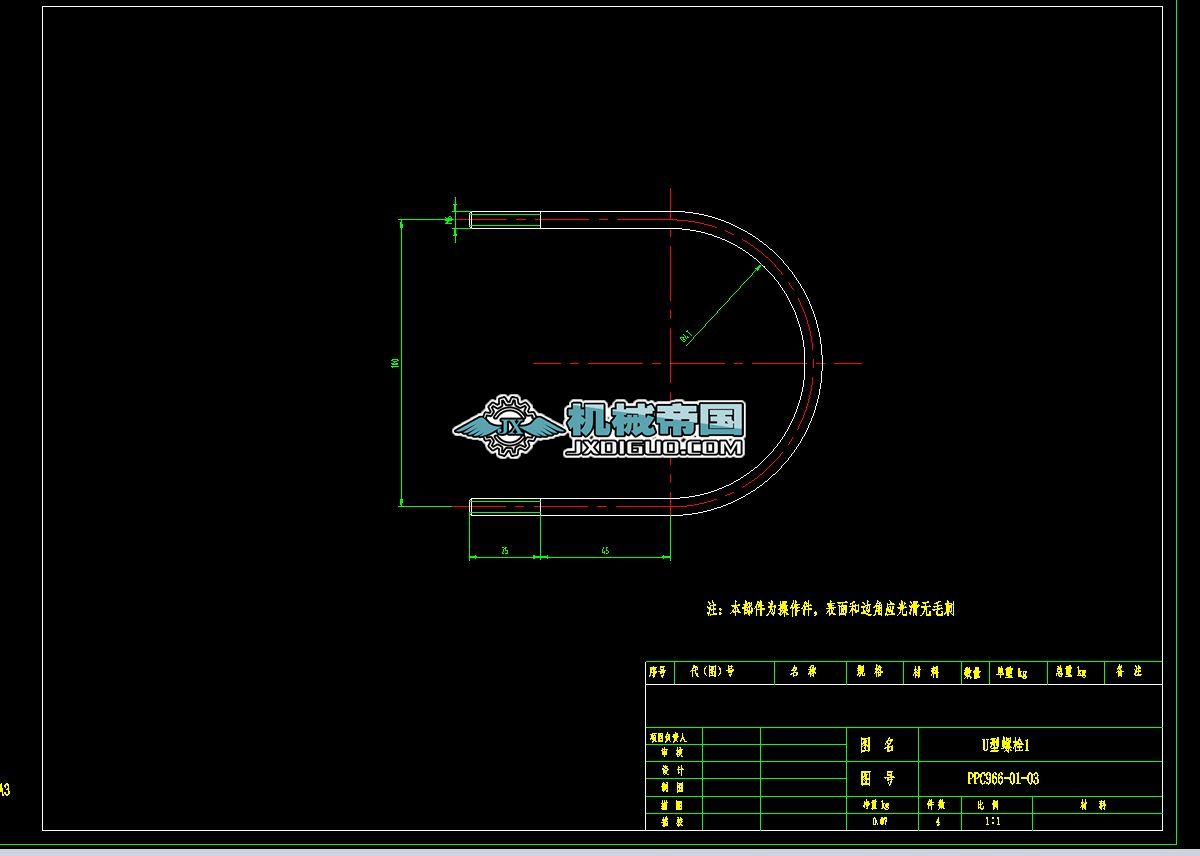Click the piece count value "4"
This screenshot has height=856, width=1200.
937,821
